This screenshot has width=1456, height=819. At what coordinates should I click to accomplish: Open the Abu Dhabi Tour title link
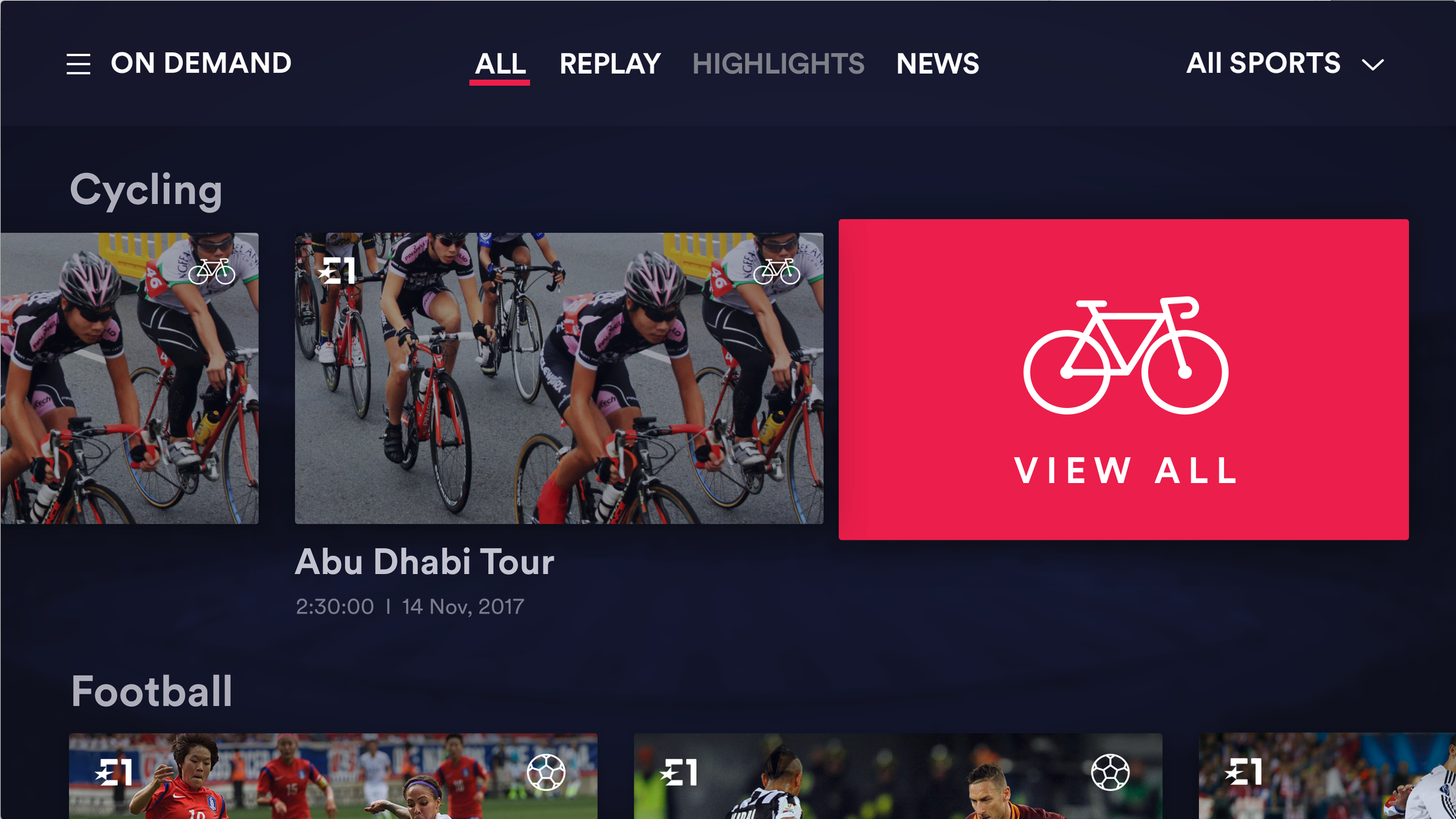point(425,562)
